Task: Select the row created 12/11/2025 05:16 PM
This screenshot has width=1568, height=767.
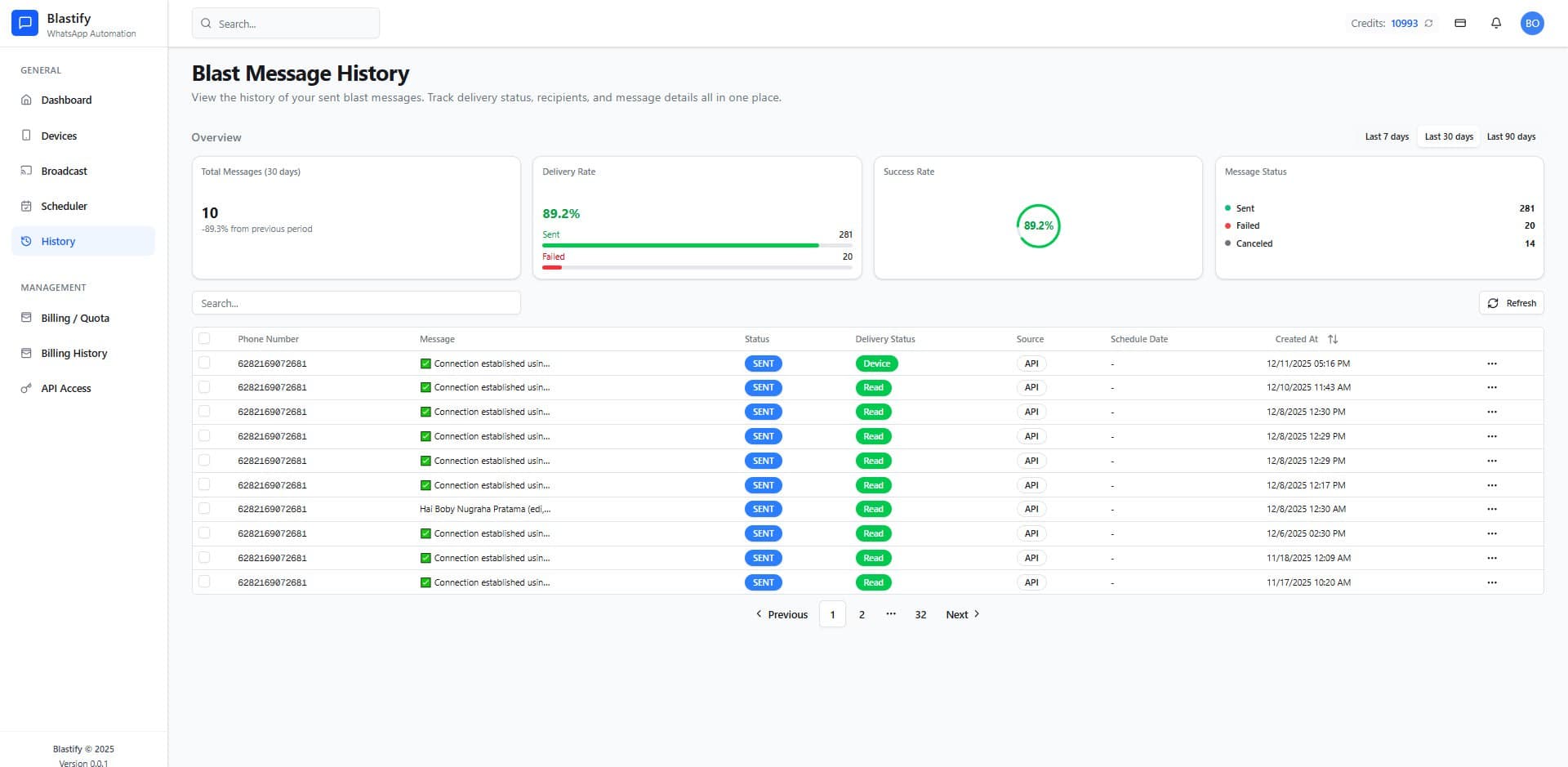Action: point(204,363)
